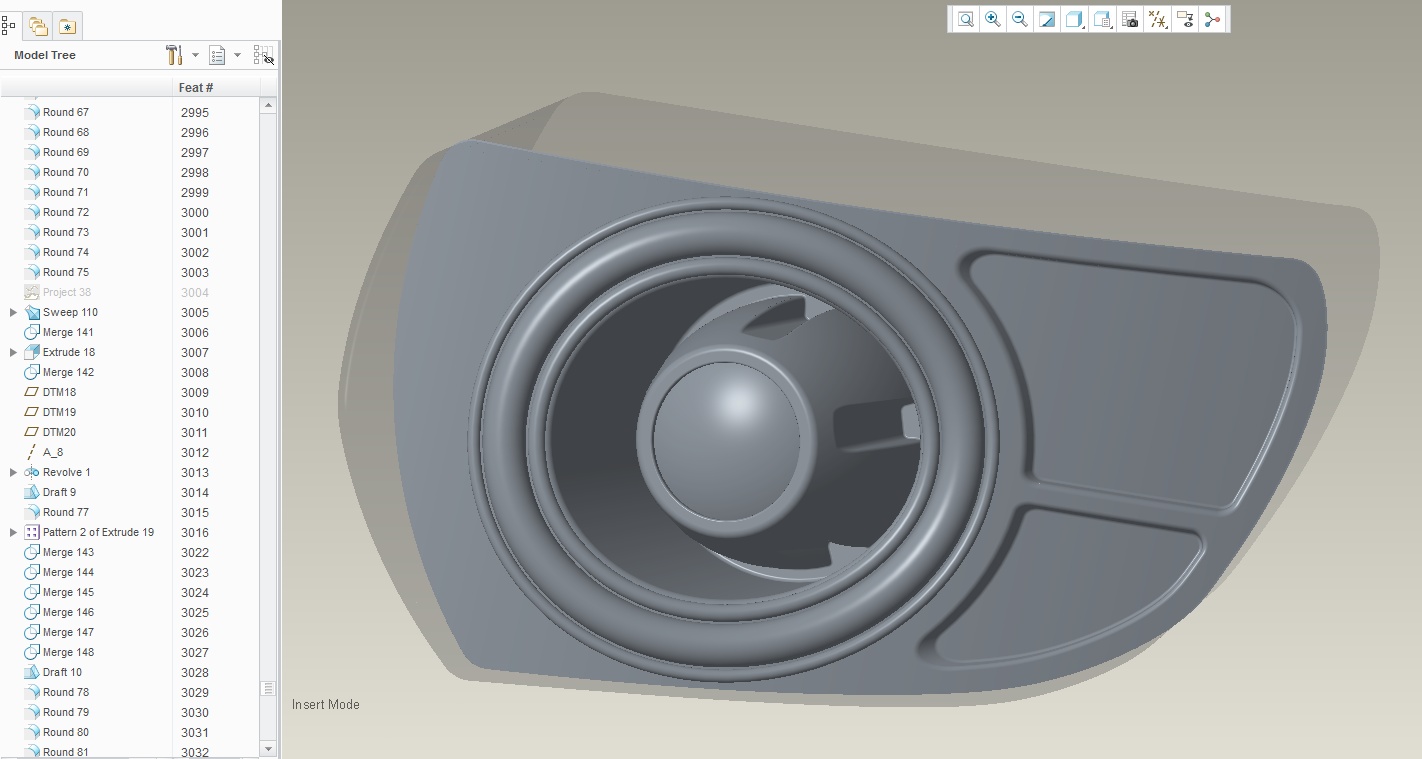
Task: Switch to the Favorites folder tab
Action: click(67, 26)
